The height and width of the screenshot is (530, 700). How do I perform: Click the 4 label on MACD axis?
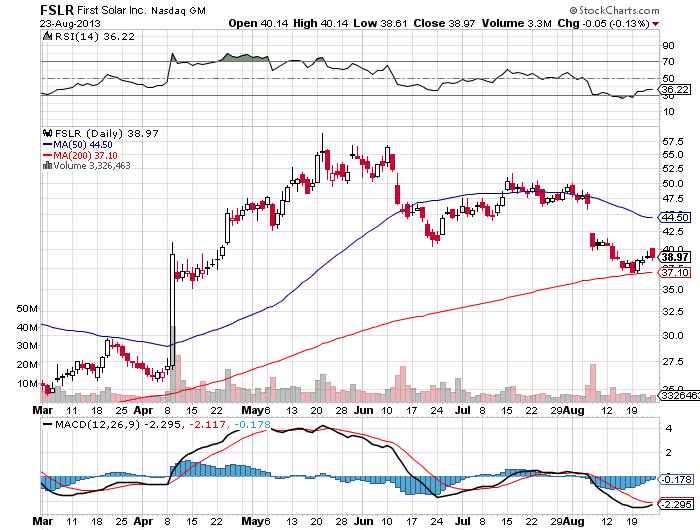pos(668,429)
